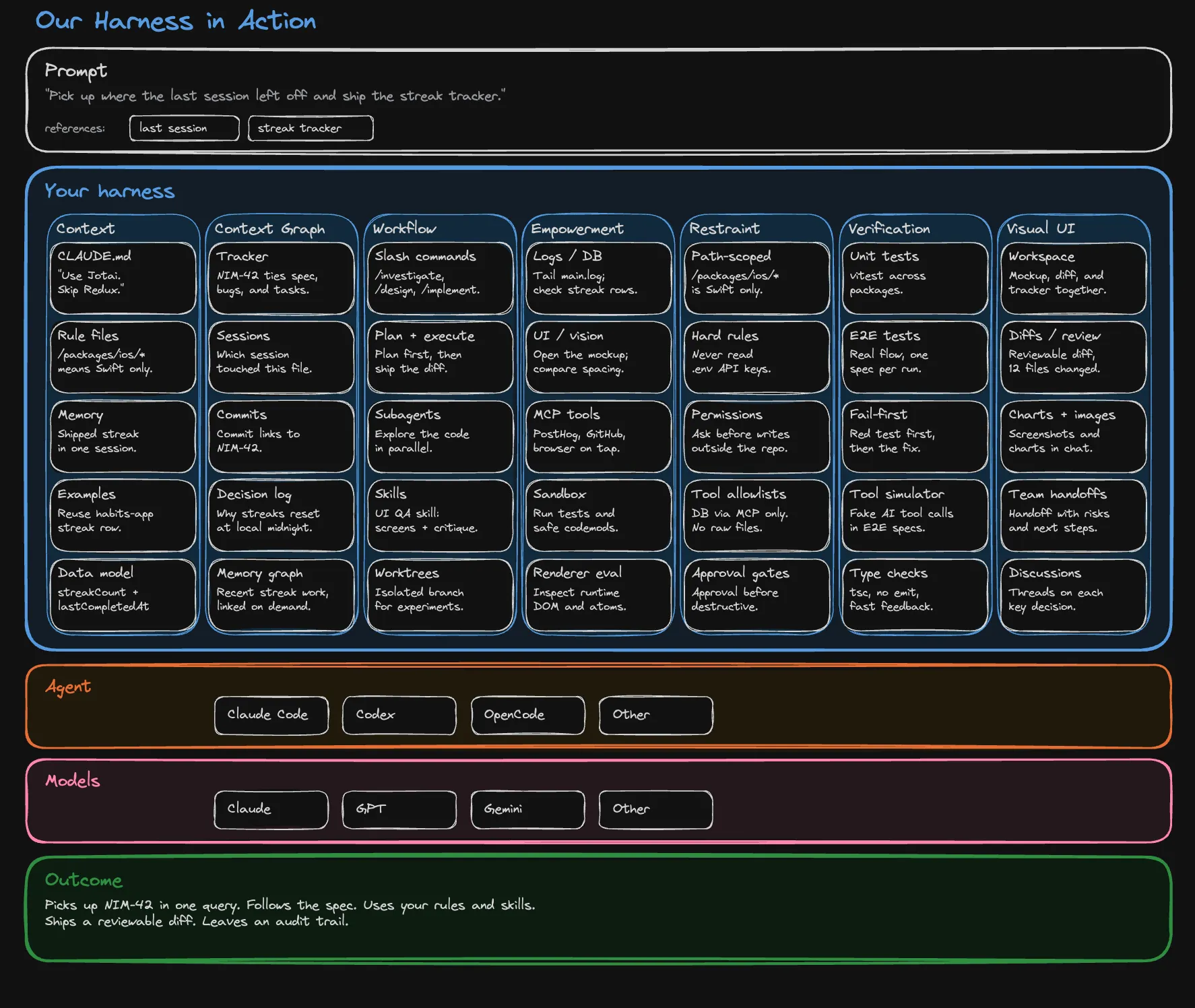Select the E2E tests card

point(915,357)
